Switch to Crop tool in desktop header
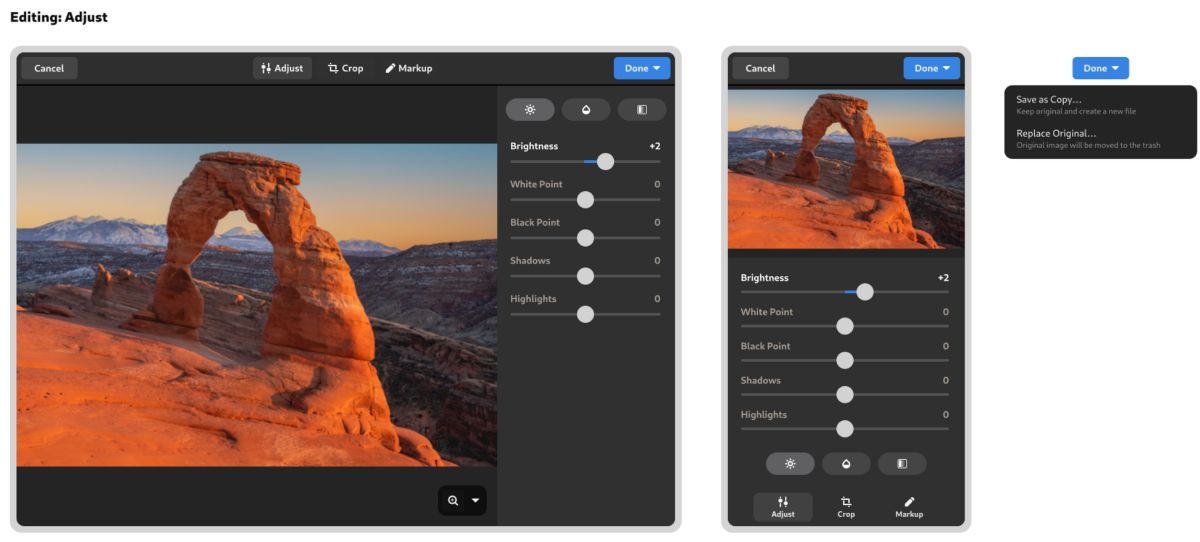Image resolution: width=1200 pixels, height=542 pixels. (x=346, y=68)
